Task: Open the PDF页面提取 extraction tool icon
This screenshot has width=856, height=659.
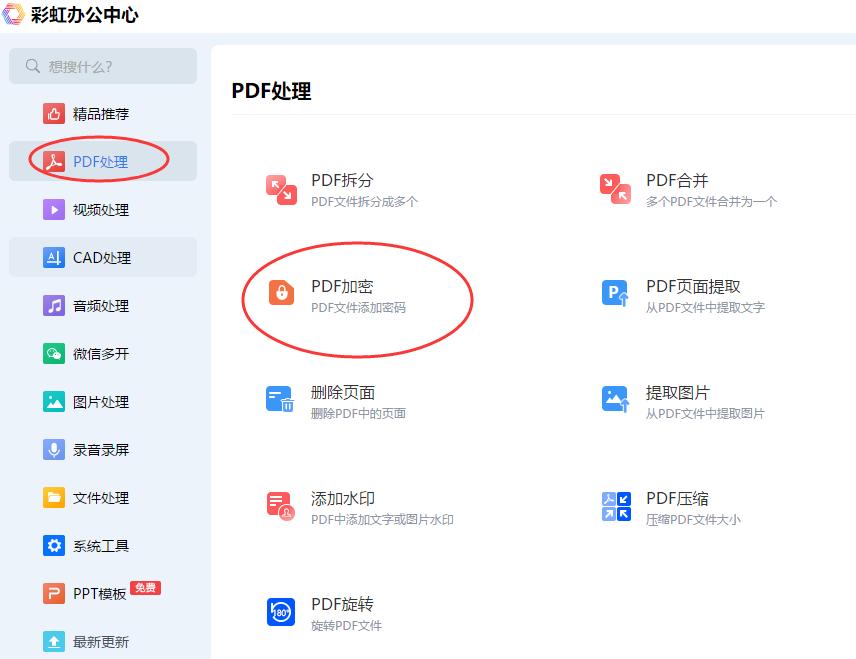Action: pyautogui.click(x=616, y=294)
